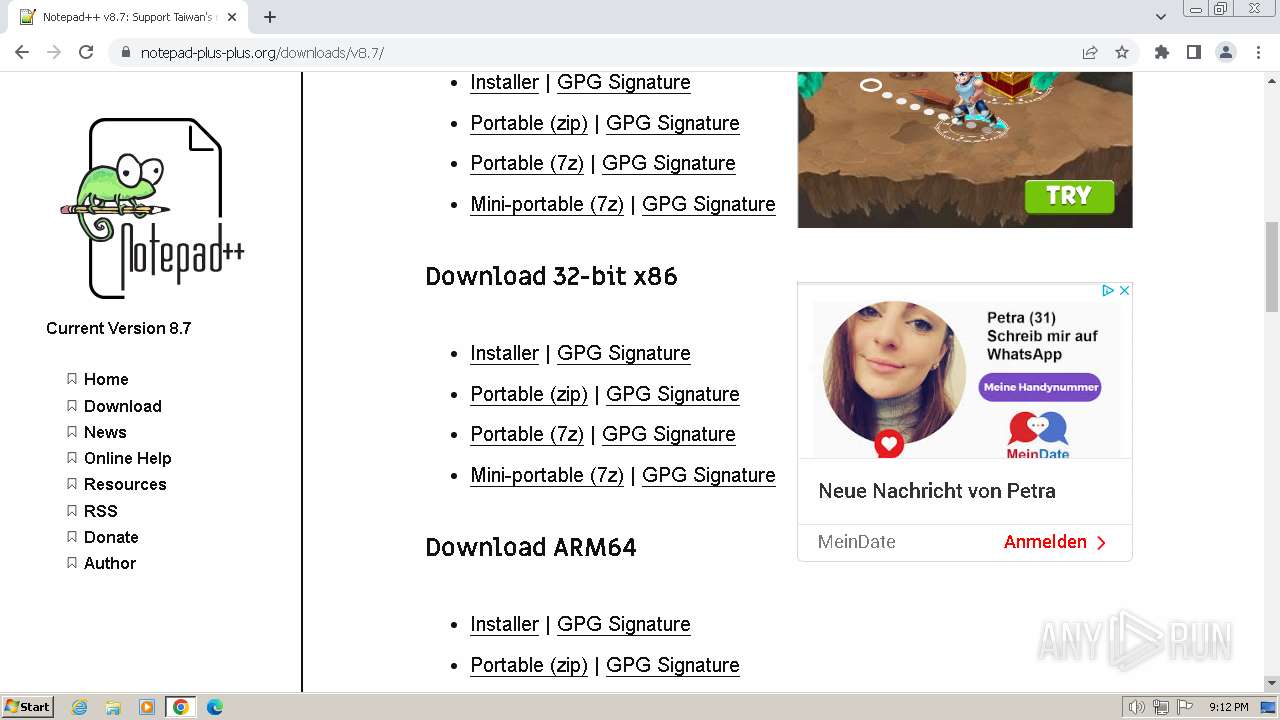
Task: Open the Home sidebar link
Action: 106,379
